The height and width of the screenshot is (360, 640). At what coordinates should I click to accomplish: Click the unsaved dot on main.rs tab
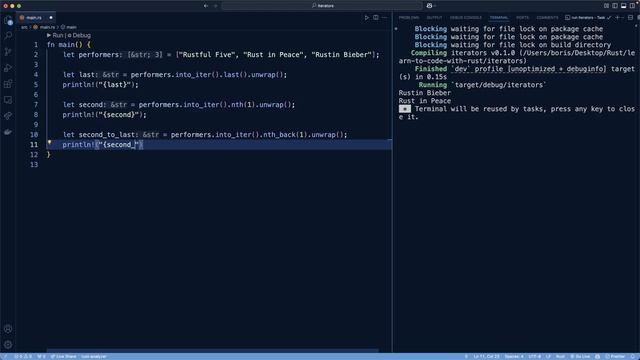click(51, 18)
